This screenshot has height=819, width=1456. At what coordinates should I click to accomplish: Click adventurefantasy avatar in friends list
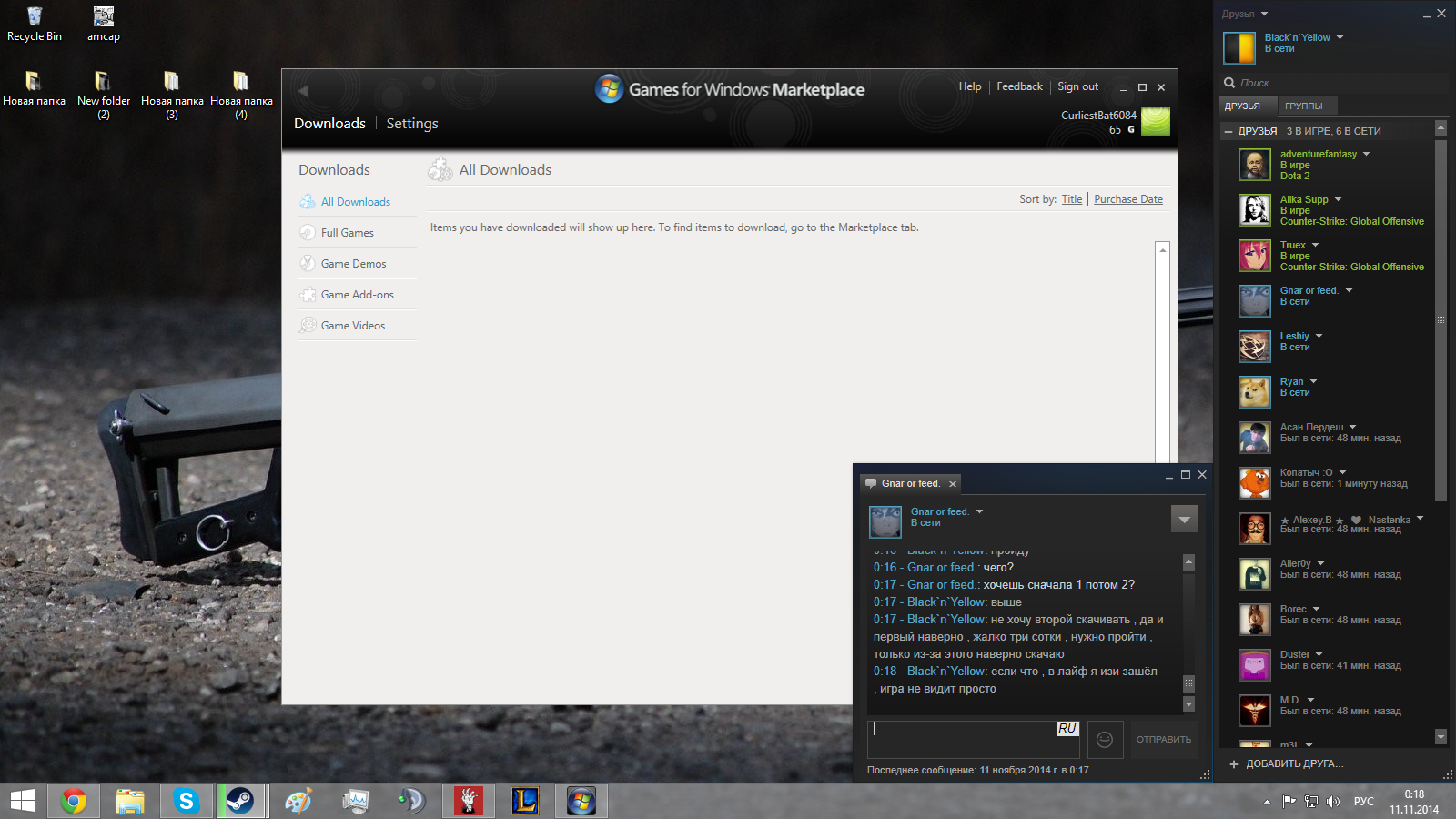1255,165
